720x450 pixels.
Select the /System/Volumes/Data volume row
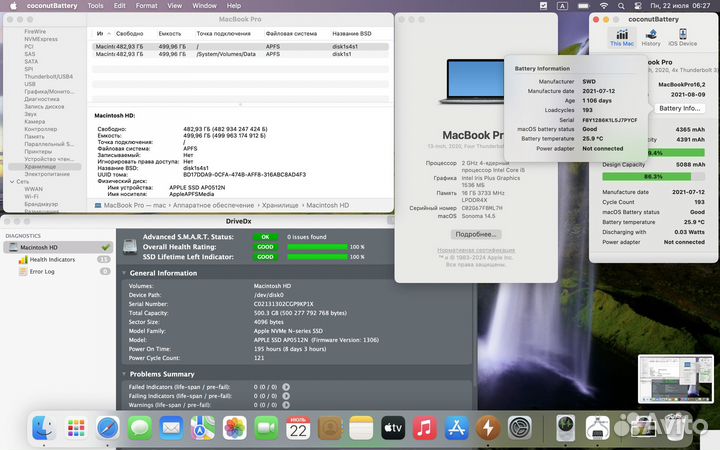[240, 54]
